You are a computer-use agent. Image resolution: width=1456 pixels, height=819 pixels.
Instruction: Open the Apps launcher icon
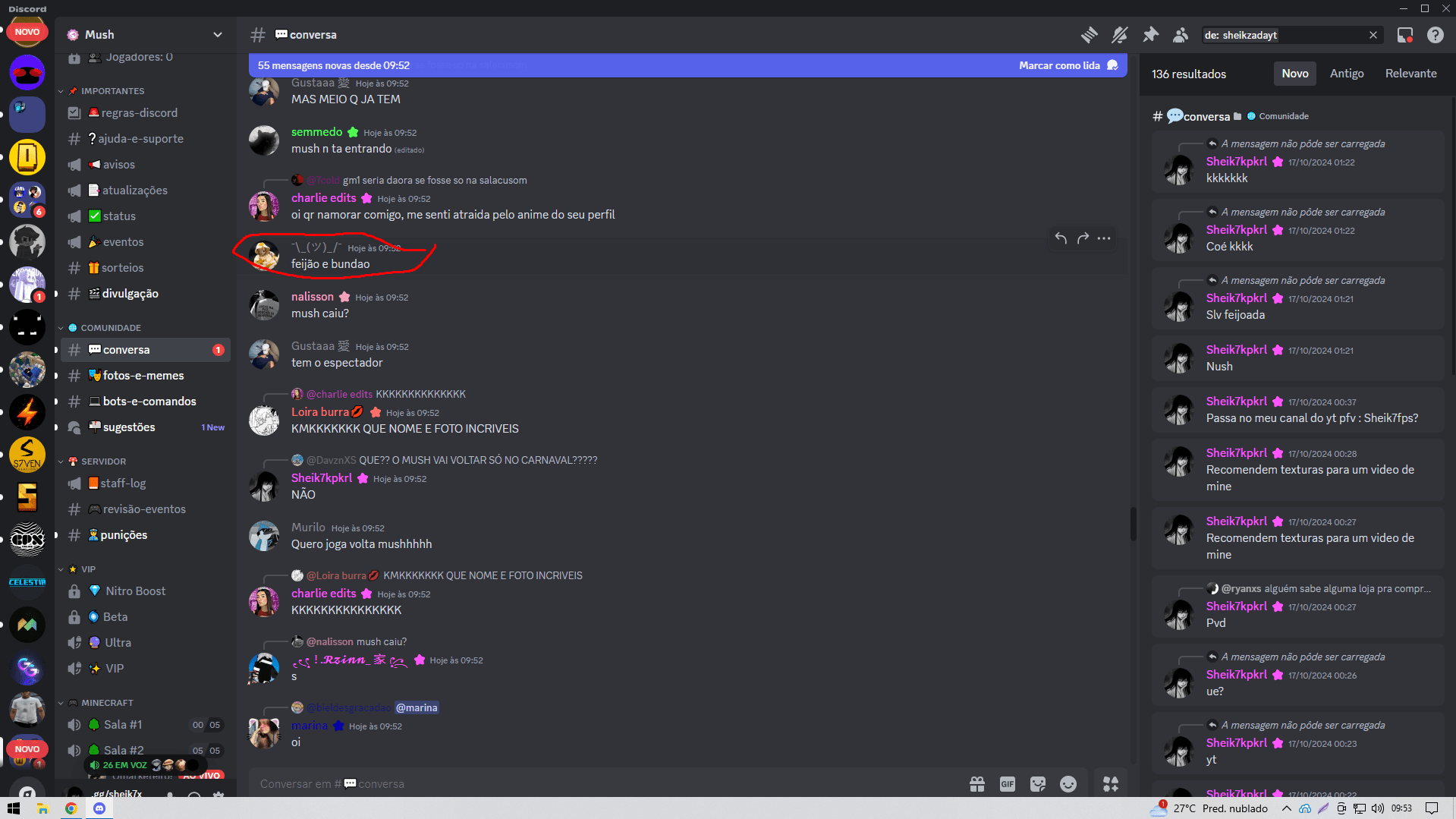[x=1111, y=784]
